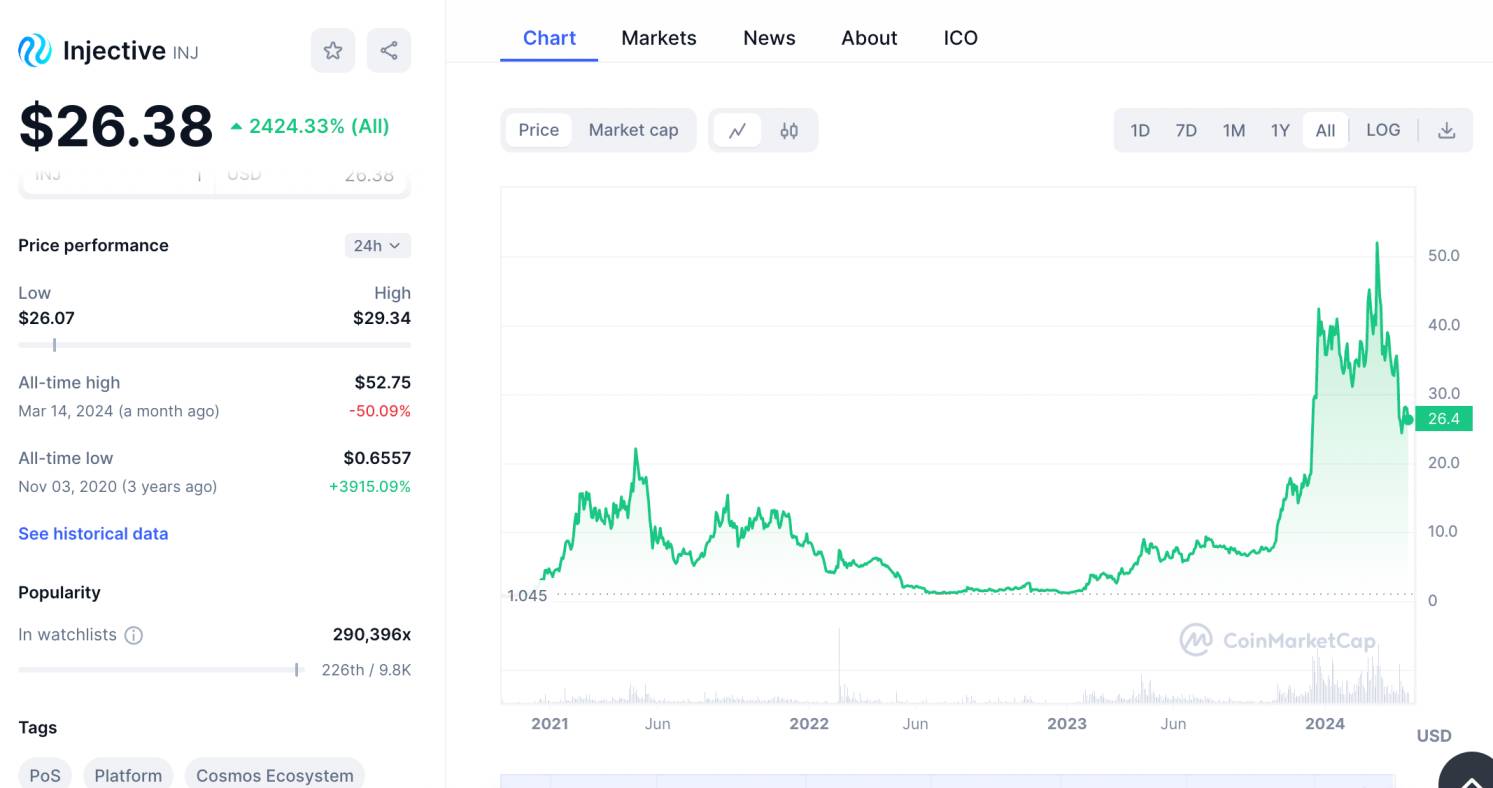Click the 290,396x watchlists count

(372, 635)
